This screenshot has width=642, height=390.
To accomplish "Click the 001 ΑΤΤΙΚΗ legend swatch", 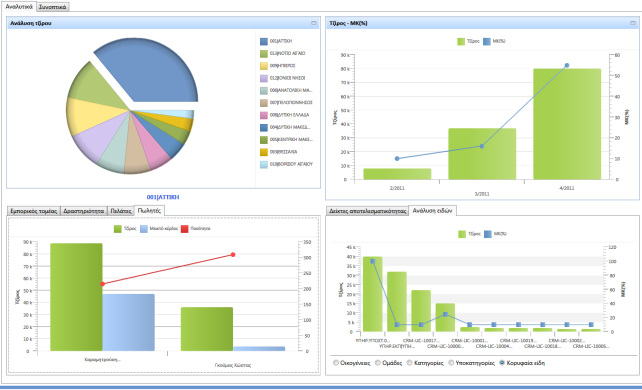I will tap(264, 41).
